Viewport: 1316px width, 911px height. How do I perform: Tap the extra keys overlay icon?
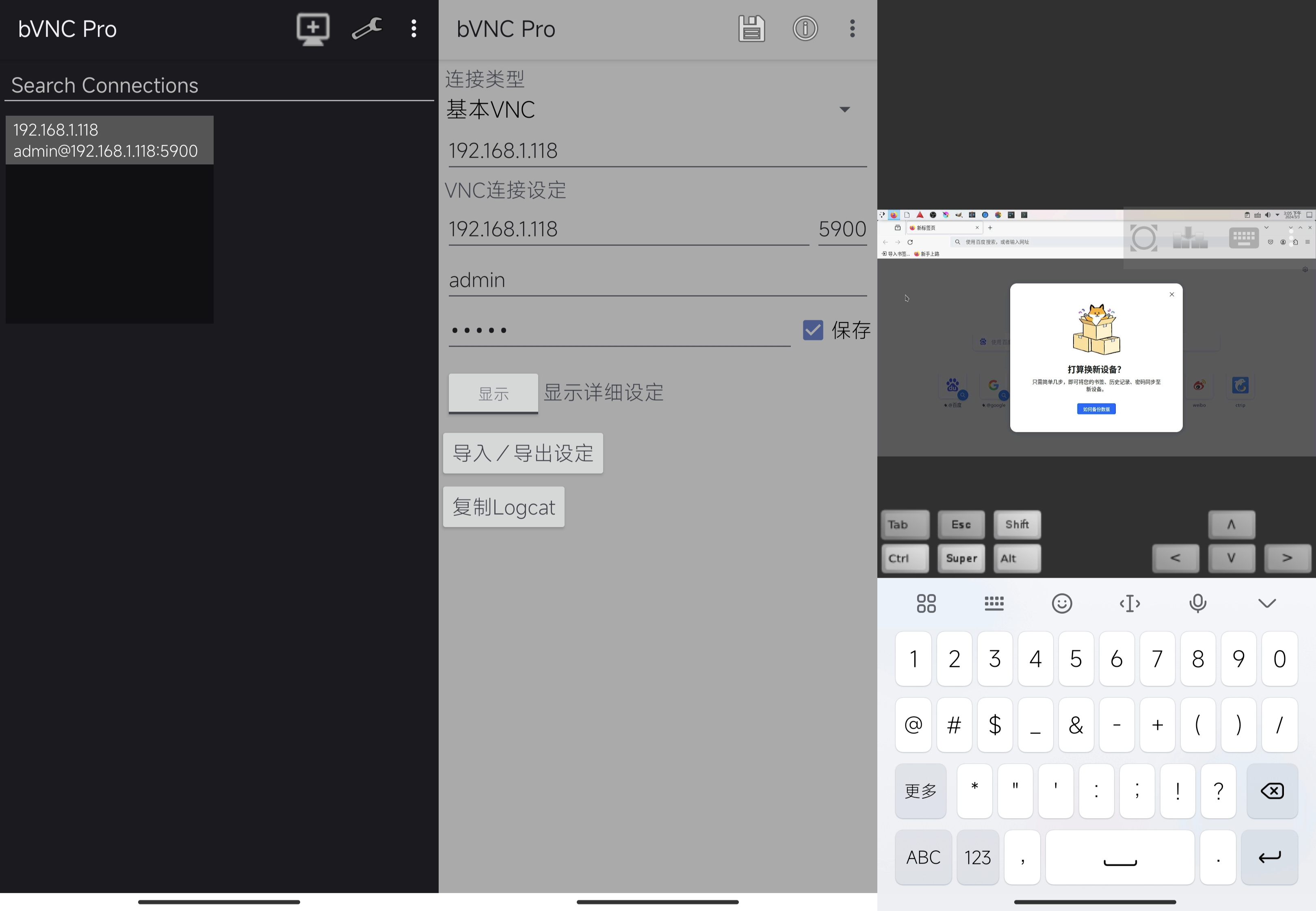[1190, 238]
